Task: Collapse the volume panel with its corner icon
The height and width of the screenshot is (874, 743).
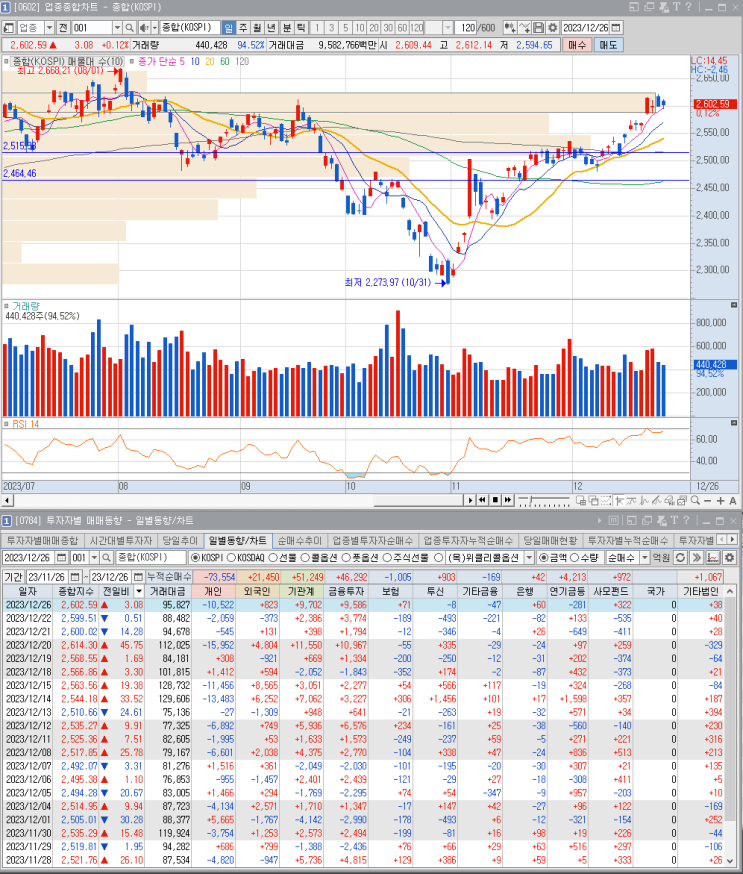Action: coord(734,305)
